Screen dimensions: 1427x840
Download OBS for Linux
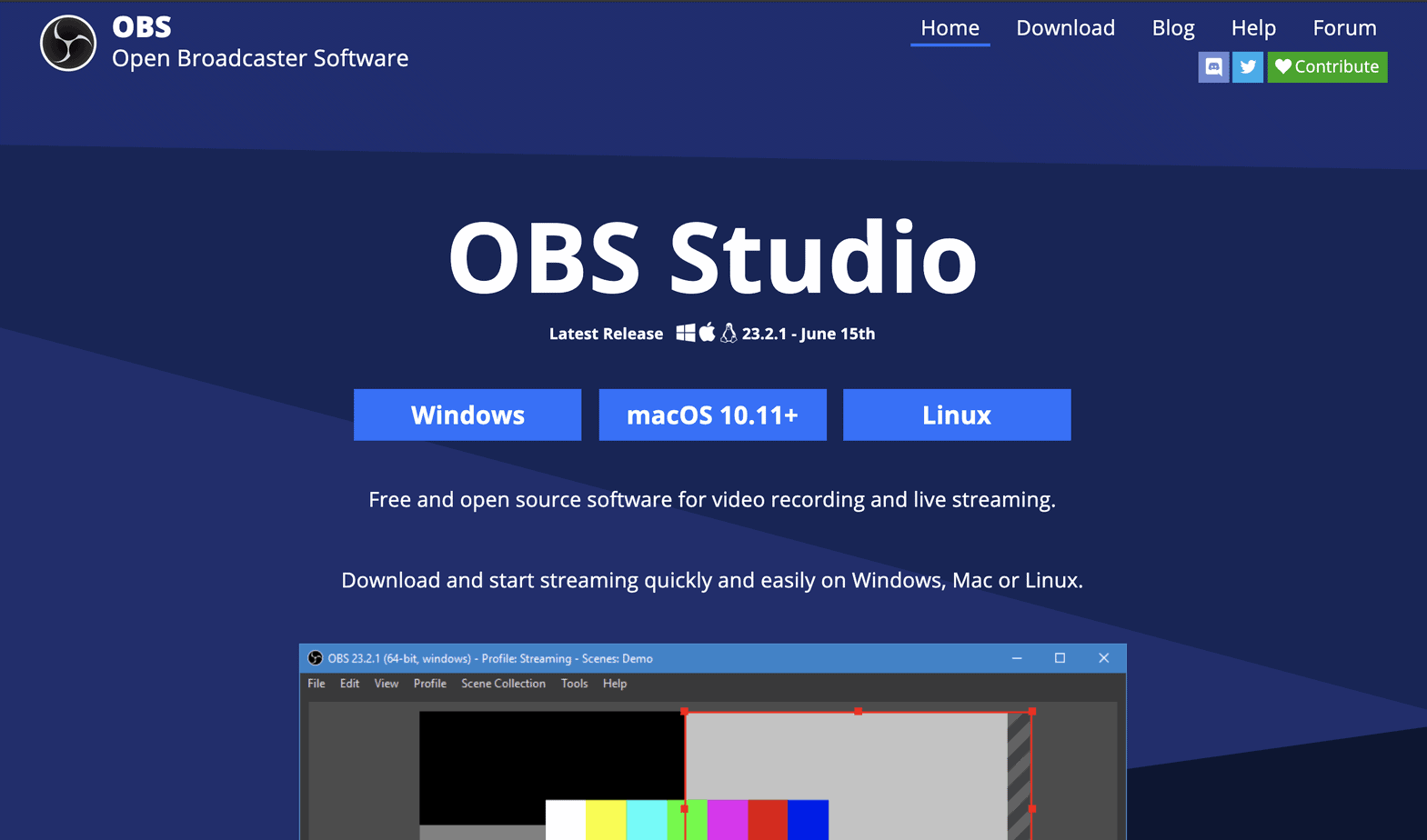(957, 415)
